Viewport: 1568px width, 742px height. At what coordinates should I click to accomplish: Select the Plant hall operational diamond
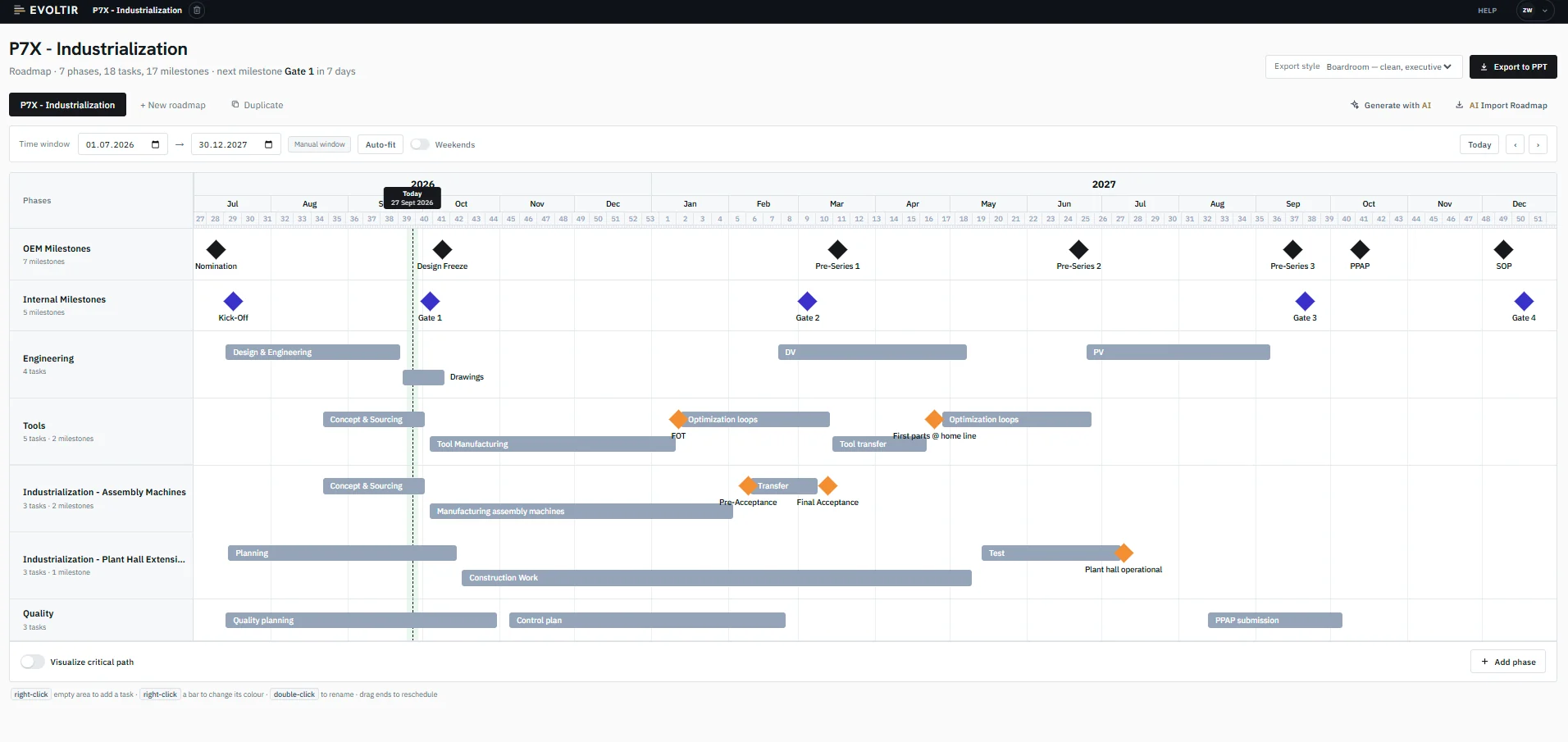pyautogui.click(x=1124, y=553)
